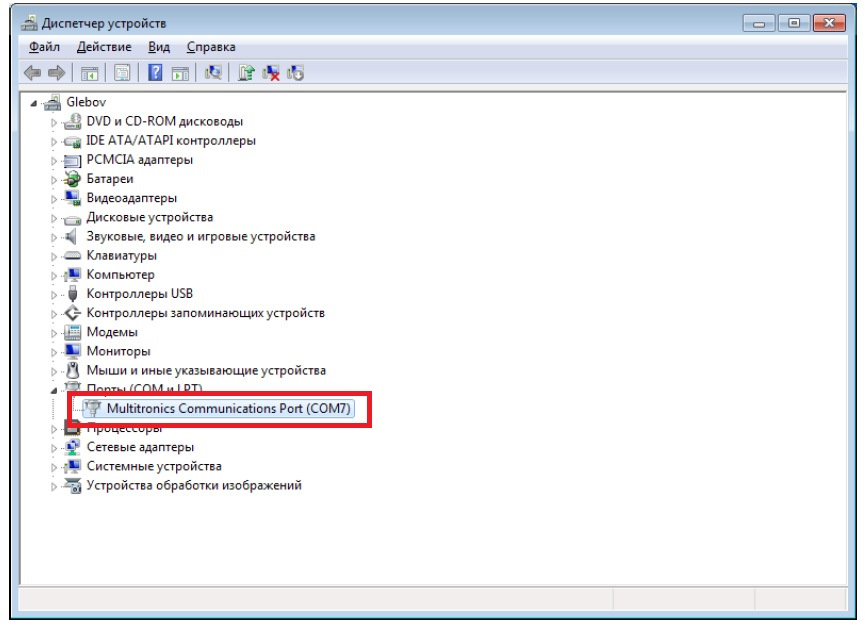Click the Сетевые адаптеры network icon
The image size is (865, 625).
click(x=72, y=447)
